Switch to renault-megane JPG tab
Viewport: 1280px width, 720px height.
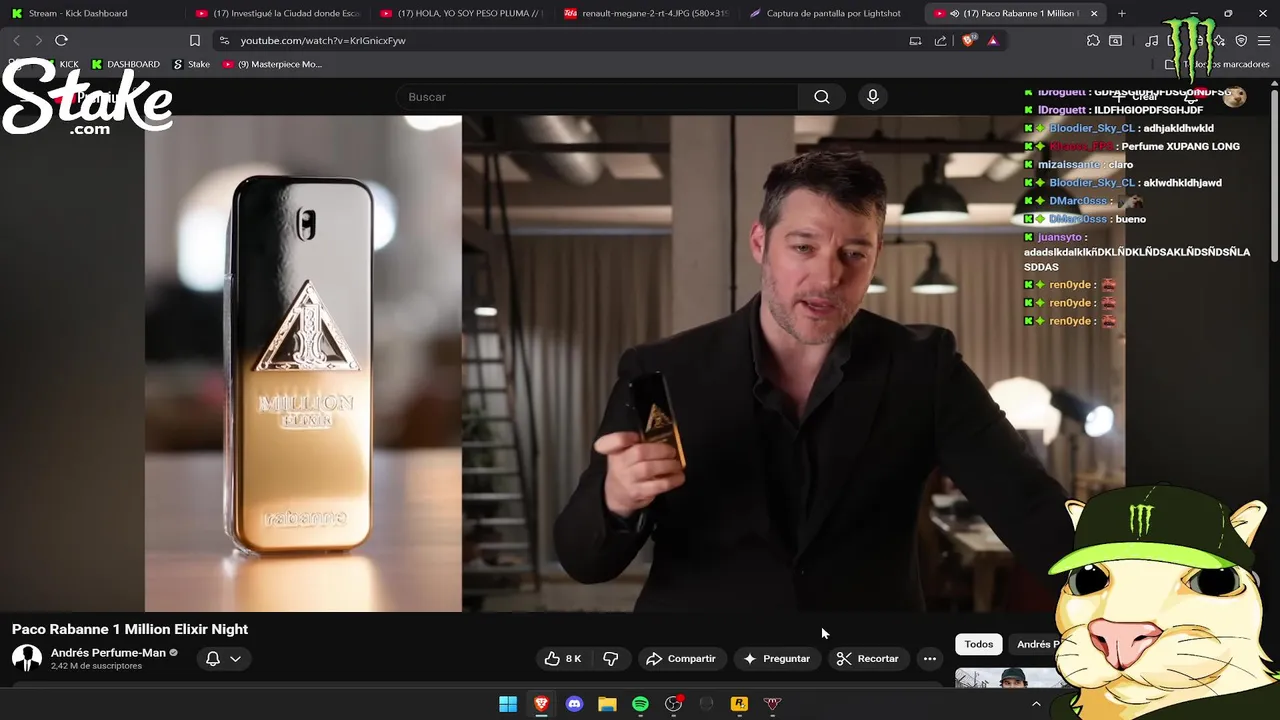[x=645, y=13]
